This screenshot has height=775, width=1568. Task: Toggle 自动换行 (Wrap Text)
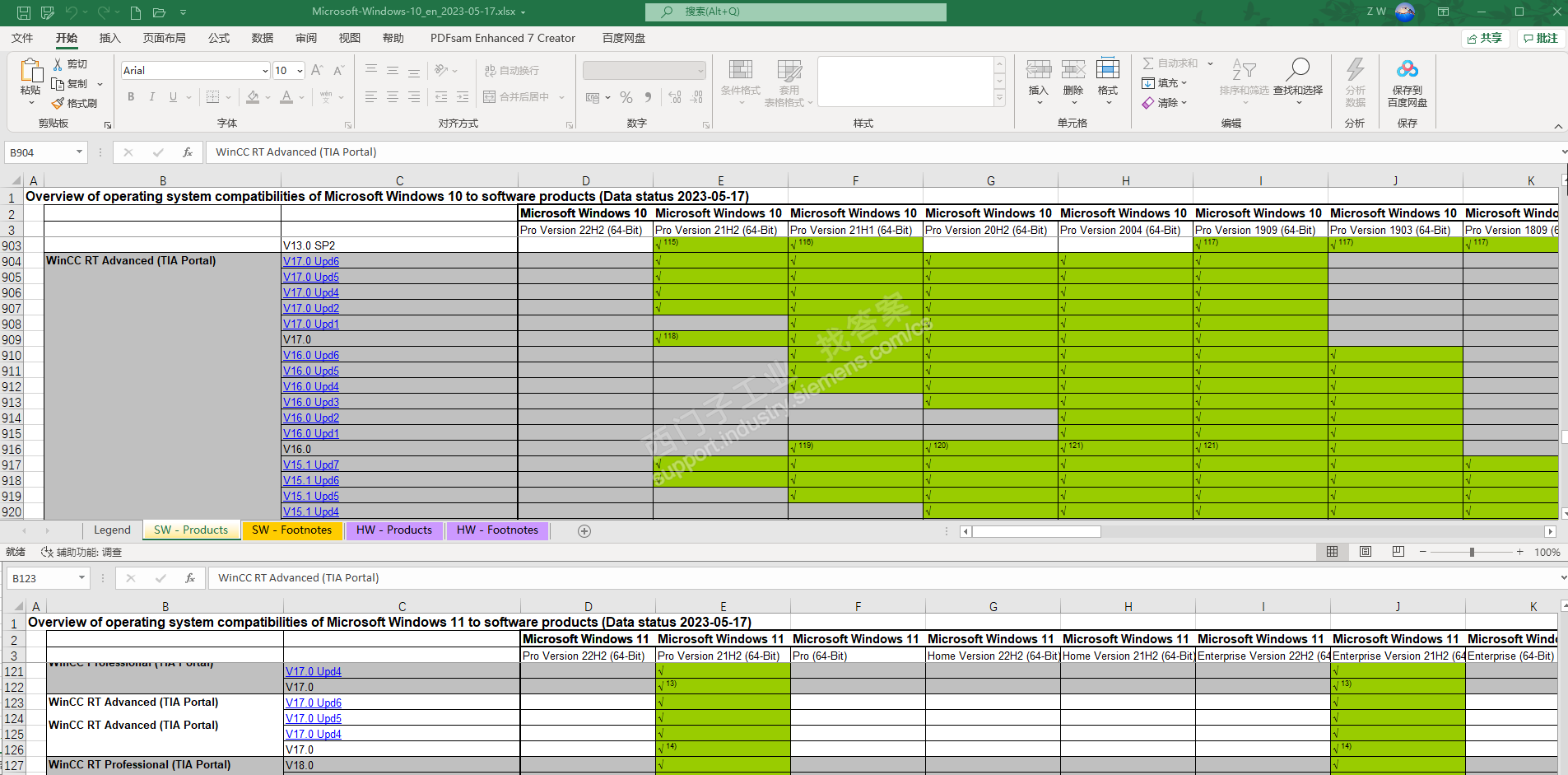[511, 71]
